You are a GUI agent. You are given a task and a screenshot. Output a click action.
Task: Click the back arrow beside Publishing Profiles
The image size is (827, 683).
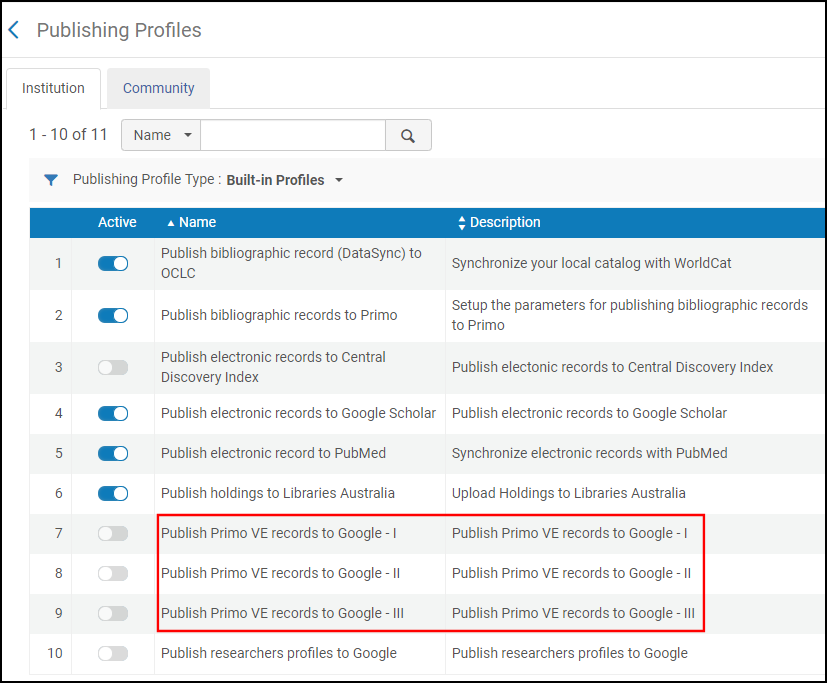coord(14,30)
